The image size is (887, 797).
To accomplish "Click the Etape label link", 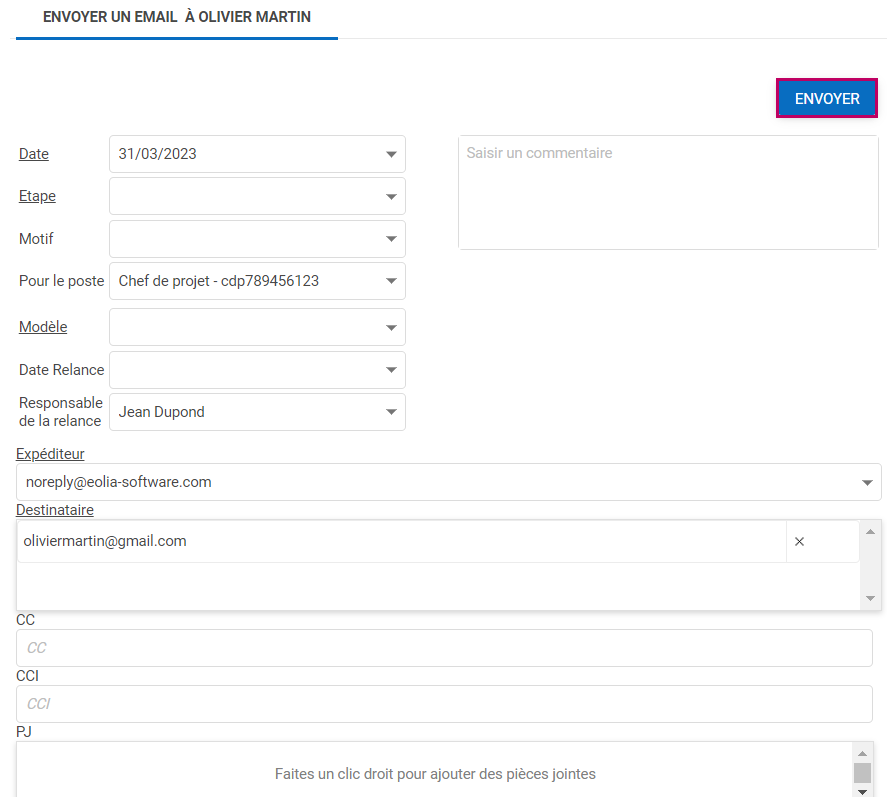I will [37, 196].
